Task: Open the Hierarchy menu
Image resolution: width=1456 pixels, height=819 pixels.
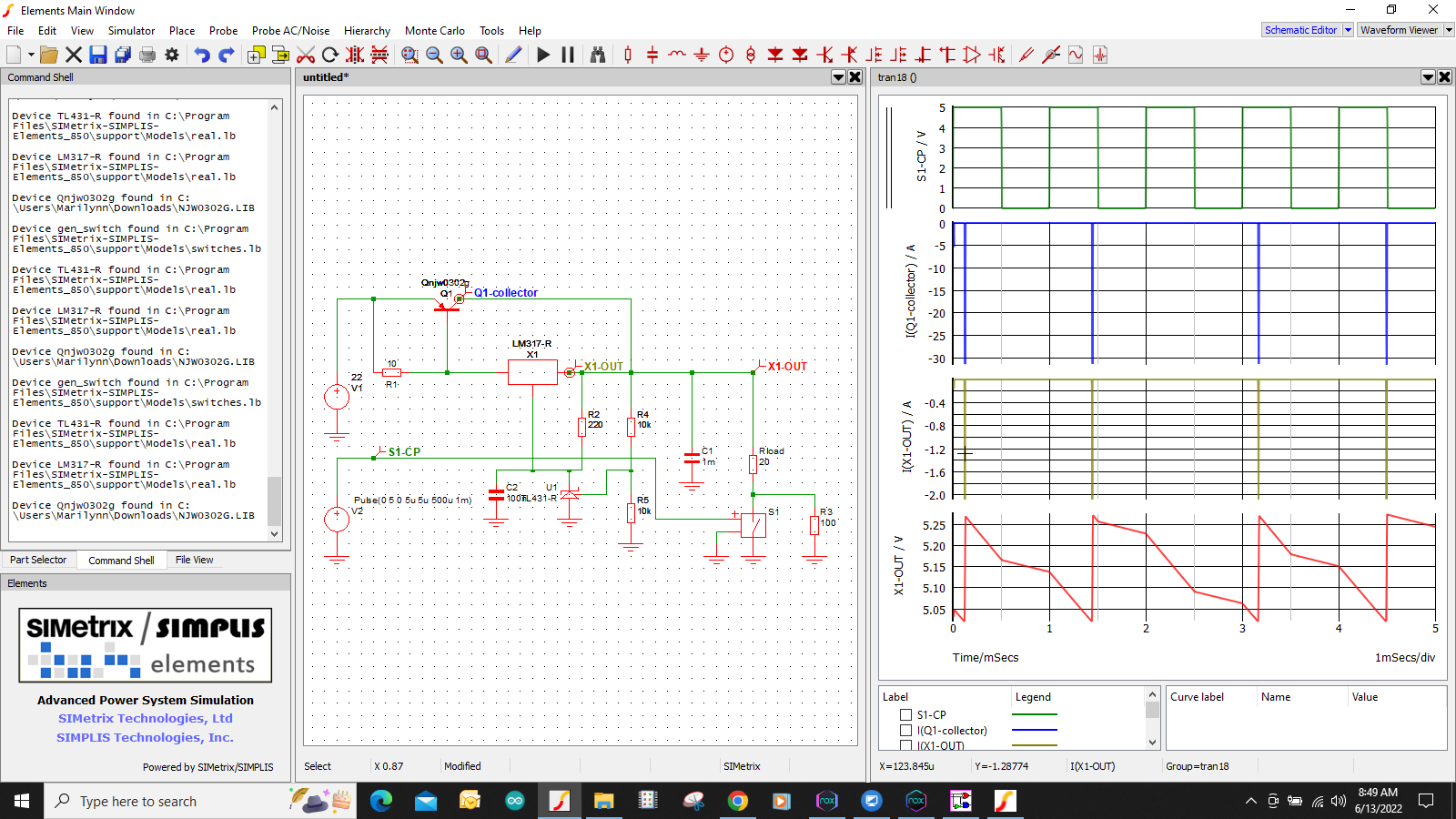Action: pos(367,30)
